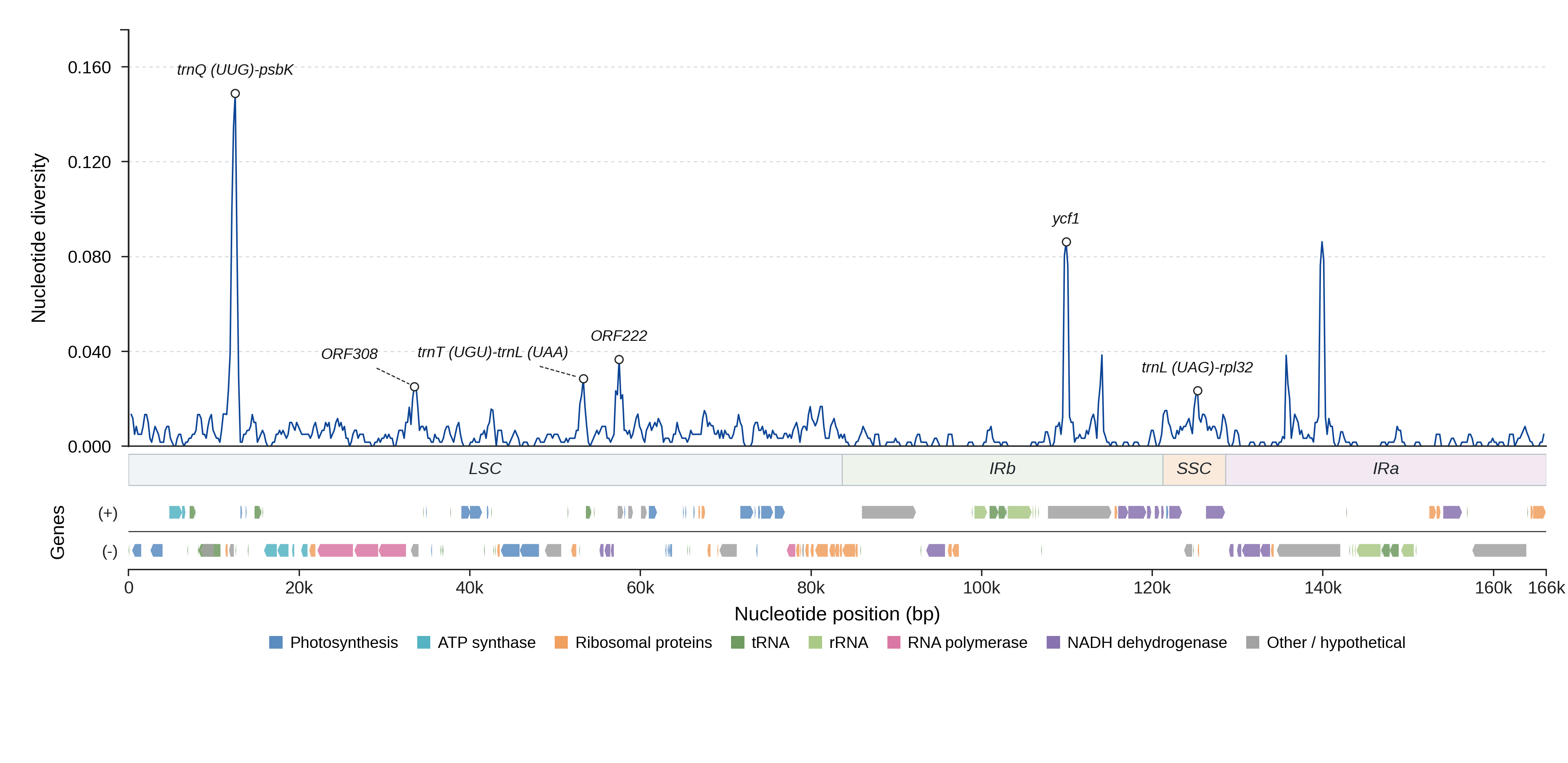Image resolution: width=1568 pixels, height=763 pixels.
Task: Click the 'Nucleotide diversity' y-axis title
Action: click(x=38, y=238)
